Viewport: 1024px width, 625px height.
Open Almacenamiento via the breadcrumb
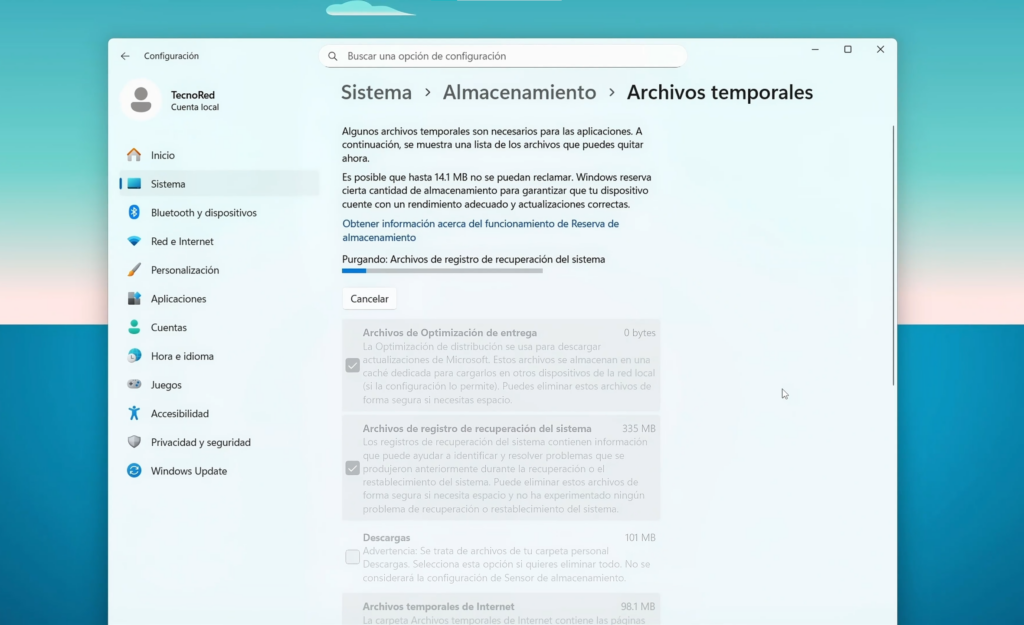[x=519, y=92]
